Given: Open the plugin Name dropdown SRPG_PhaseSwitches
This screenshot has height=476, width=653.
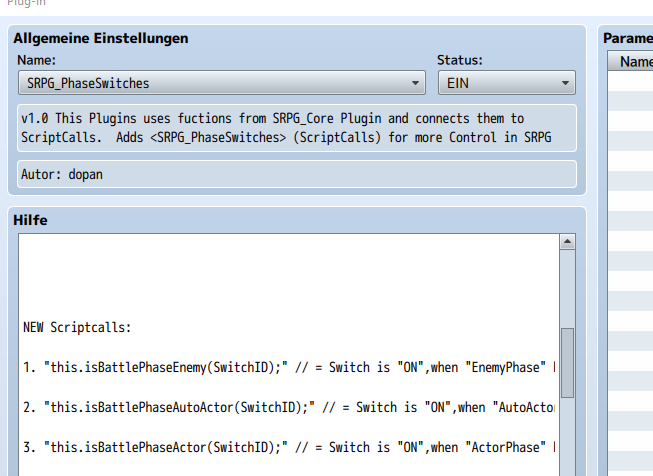Looking at the screenshot, I should [222, 83].
